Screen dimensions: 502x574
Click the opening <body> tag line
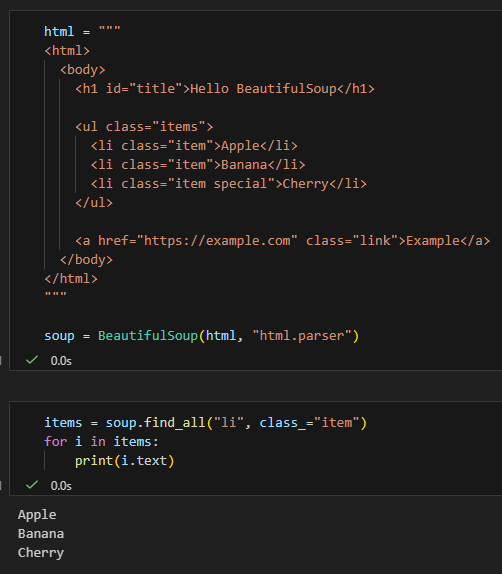83,70
